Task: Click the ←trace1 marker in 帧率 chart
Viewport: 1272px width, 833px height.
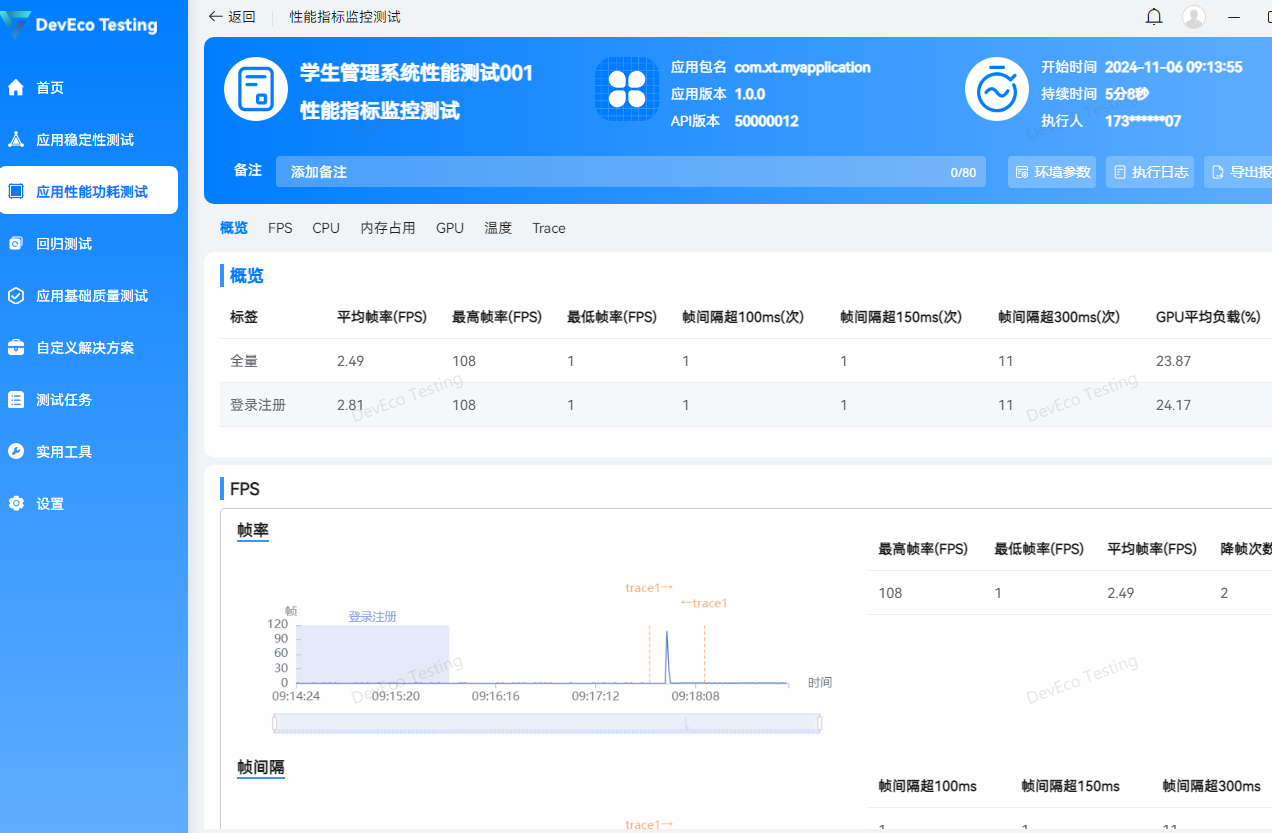Action: tap(704, 603)
